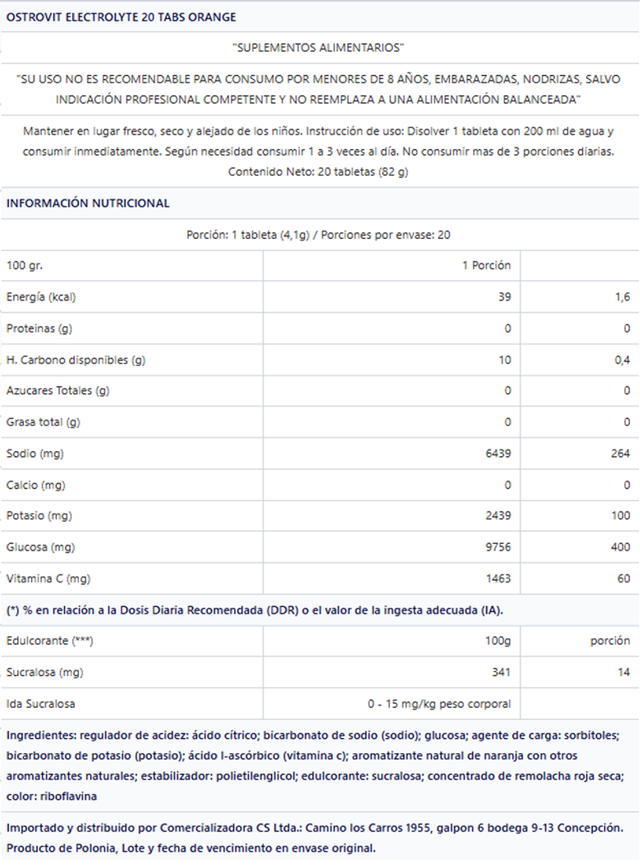Click the glucose value 9756
The width and height of the screenshot is (640, 865).
click(498, 547)
